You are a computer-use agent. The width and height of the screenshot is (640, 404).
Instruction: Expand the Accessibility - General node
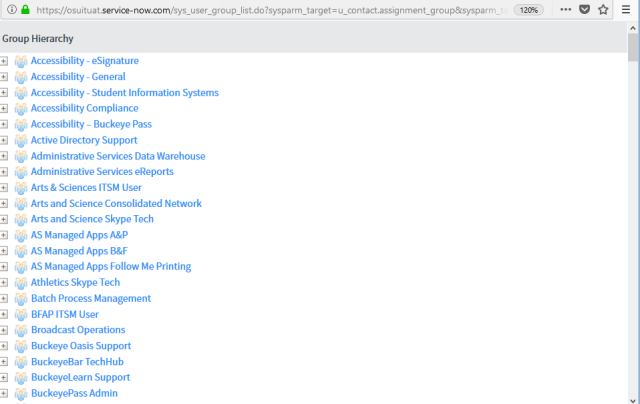(4, 77)
